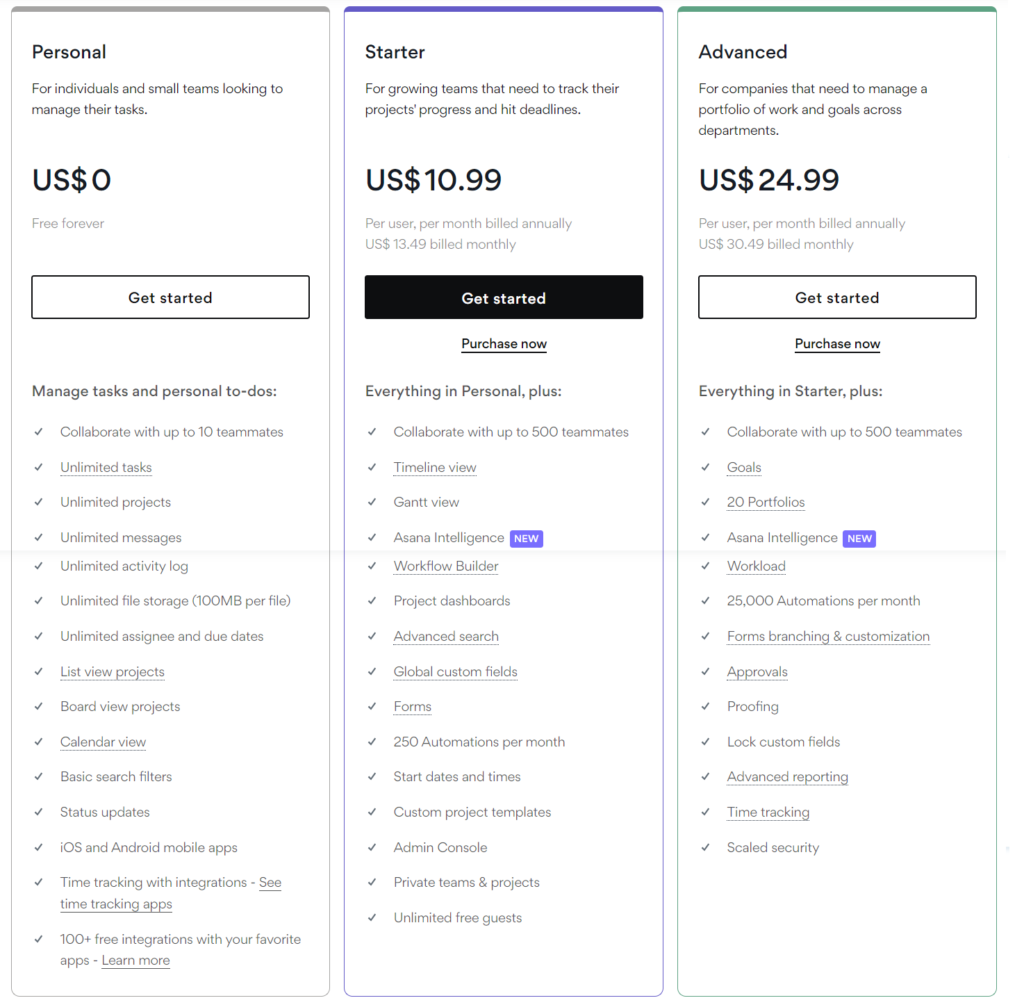Click Get started on the Starter plan

pos(503,297)
